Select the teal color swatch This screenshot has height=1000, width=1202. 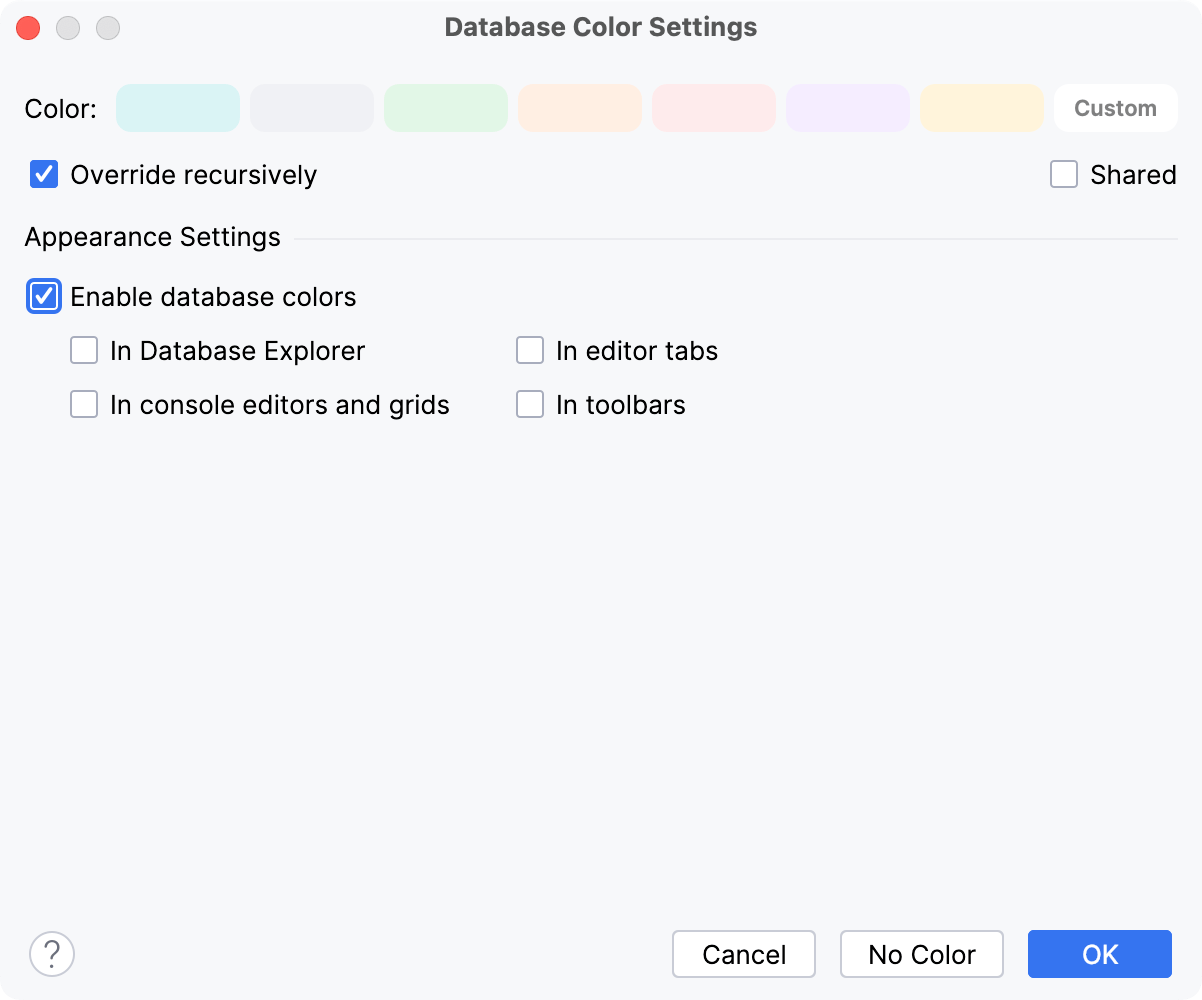click(x=177, y=108)
